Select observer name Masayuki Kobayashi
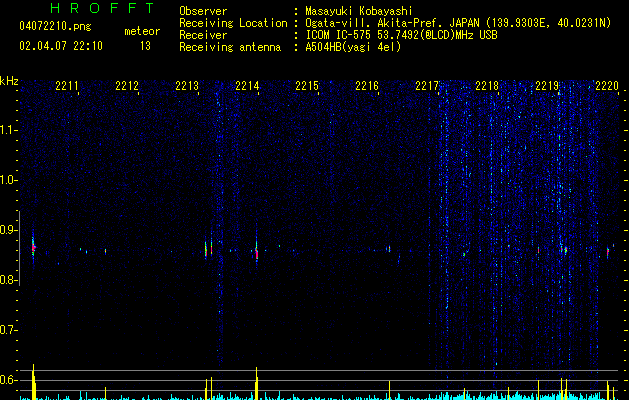629x400 pixels. coord(359,11)
